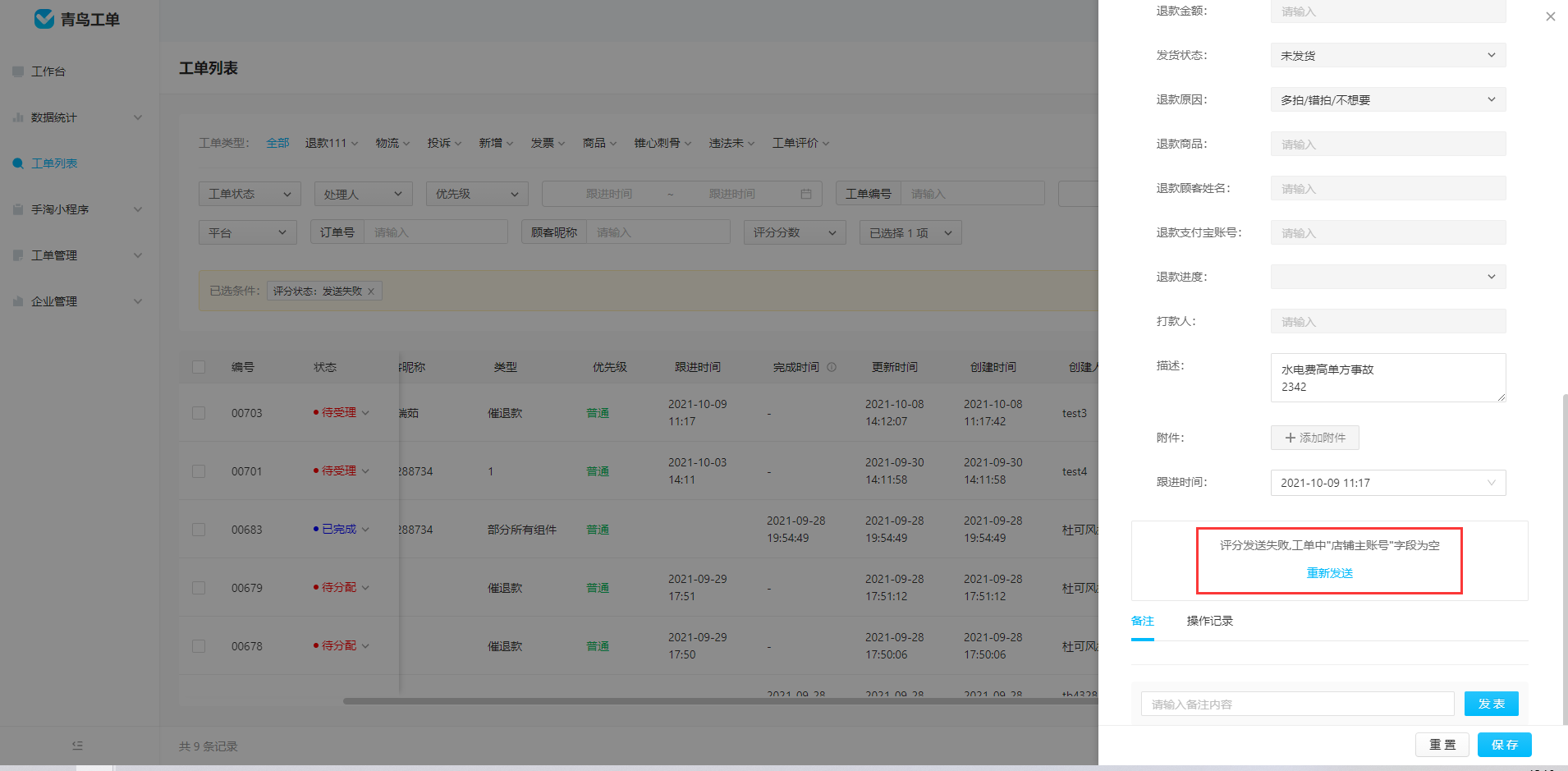Click ticket number 00701
The height and width of the screenshot is (771, 1568).
[x=246, y=471]
